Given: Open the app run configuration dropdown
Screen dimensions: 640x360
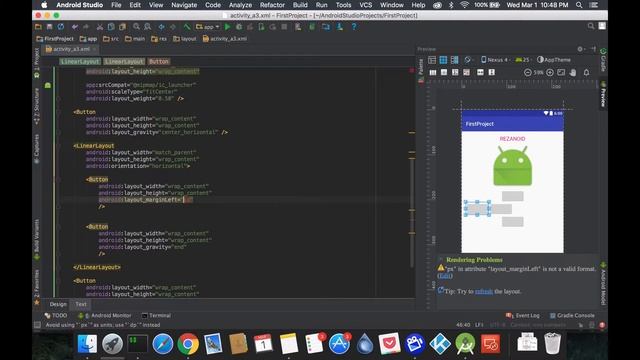Looking at the screenshot, I should pos(208,27).
